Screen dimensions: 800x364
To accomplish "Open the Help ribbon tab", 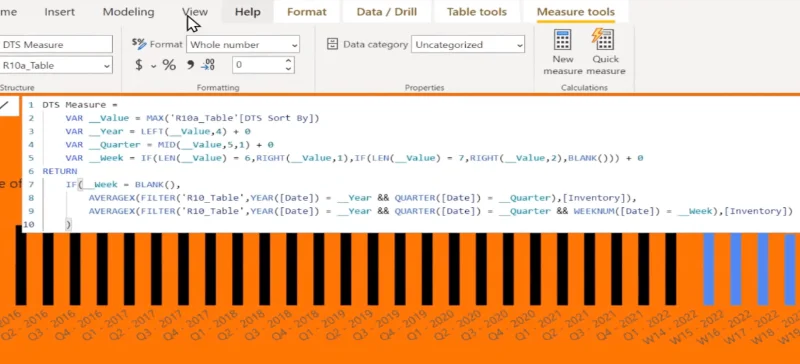I will (x=247, y=12).
